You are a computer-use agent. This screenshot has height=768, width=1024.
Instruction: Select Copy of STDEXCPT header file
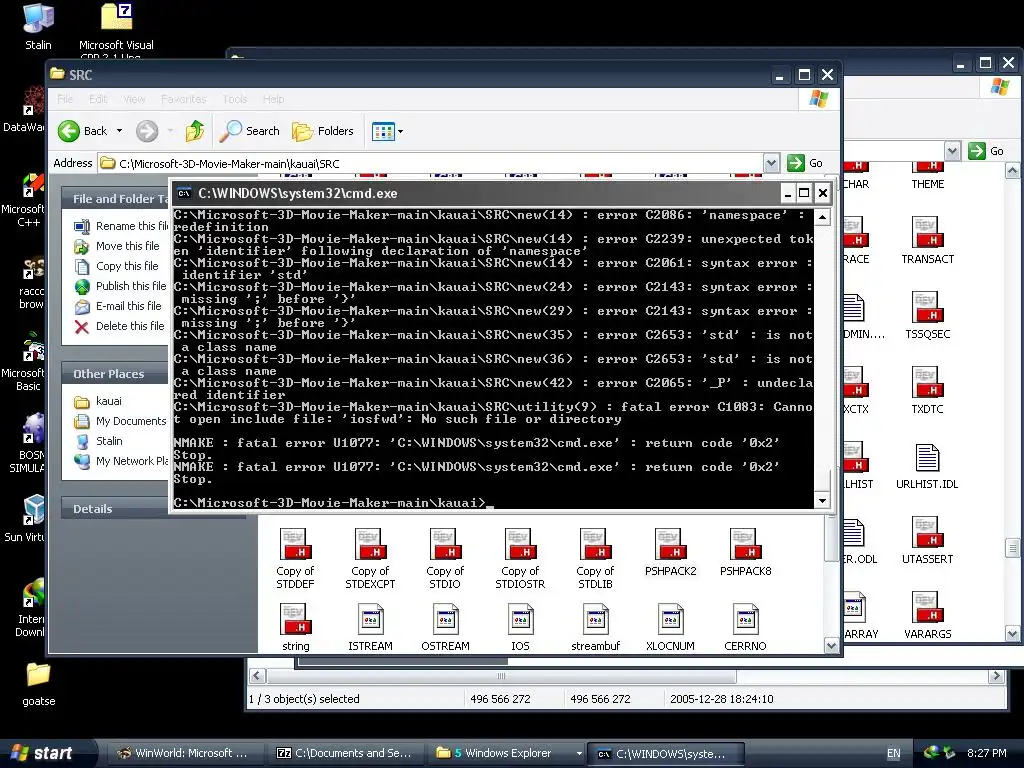(370, 559)
